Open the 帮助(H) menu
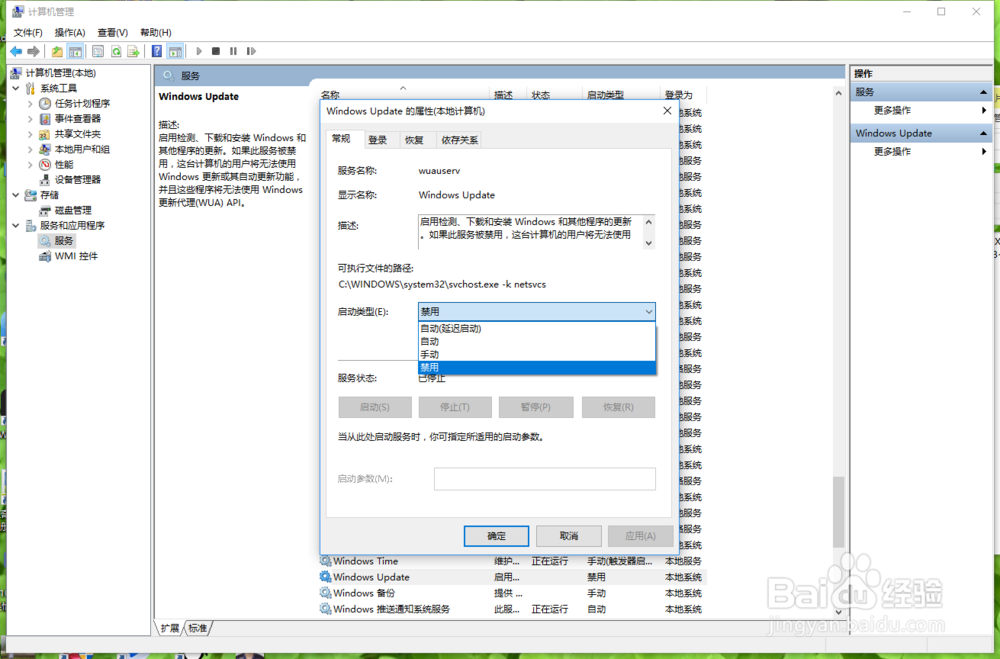The width and height of the screenshot is (1000, 659). 156,33
